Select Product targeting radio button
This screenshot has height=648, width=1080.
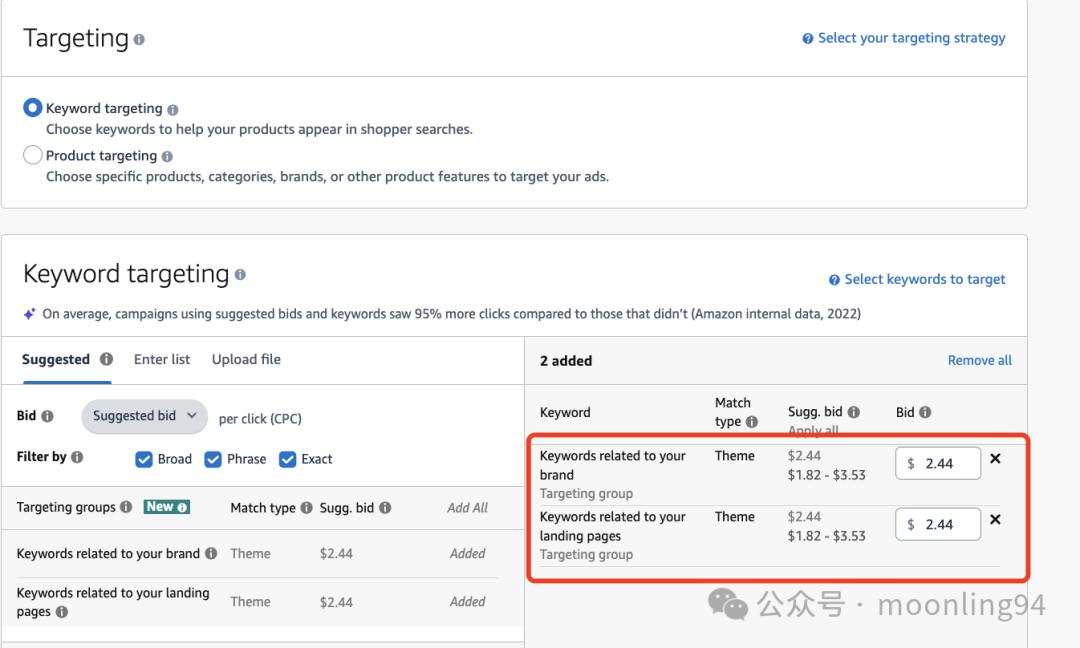point(33,155)
